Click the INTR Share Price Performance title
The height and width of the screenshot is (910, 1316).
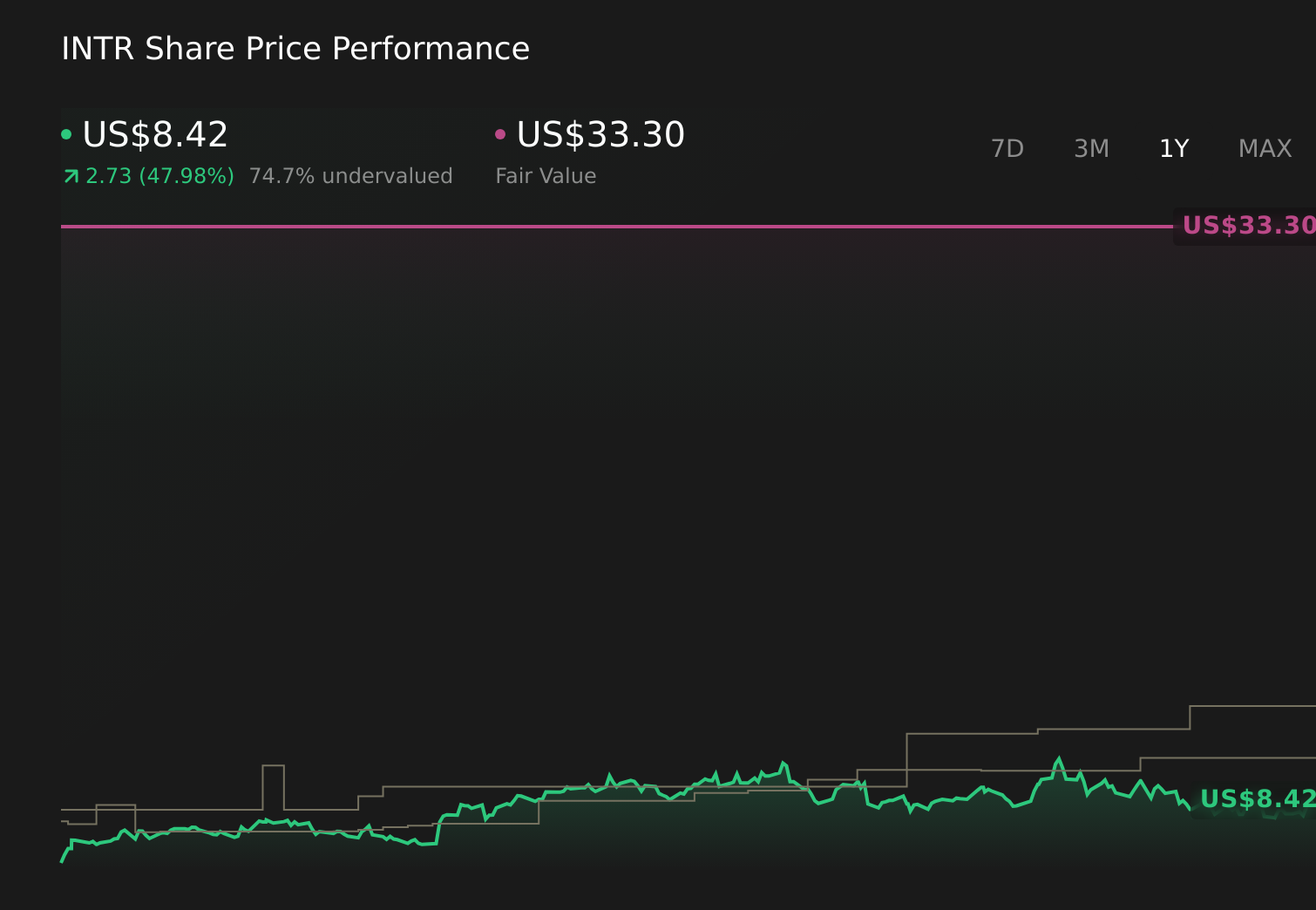295,49
